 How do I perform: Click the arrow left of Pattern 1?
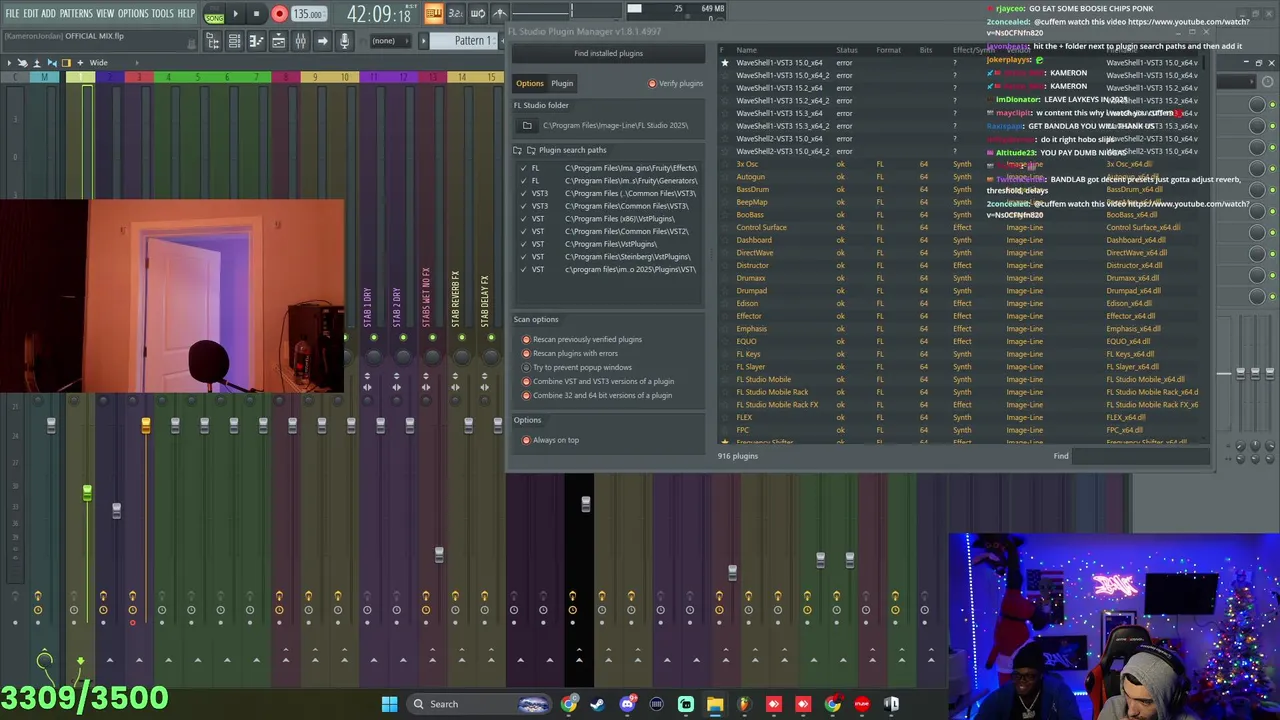pos(423,41)
